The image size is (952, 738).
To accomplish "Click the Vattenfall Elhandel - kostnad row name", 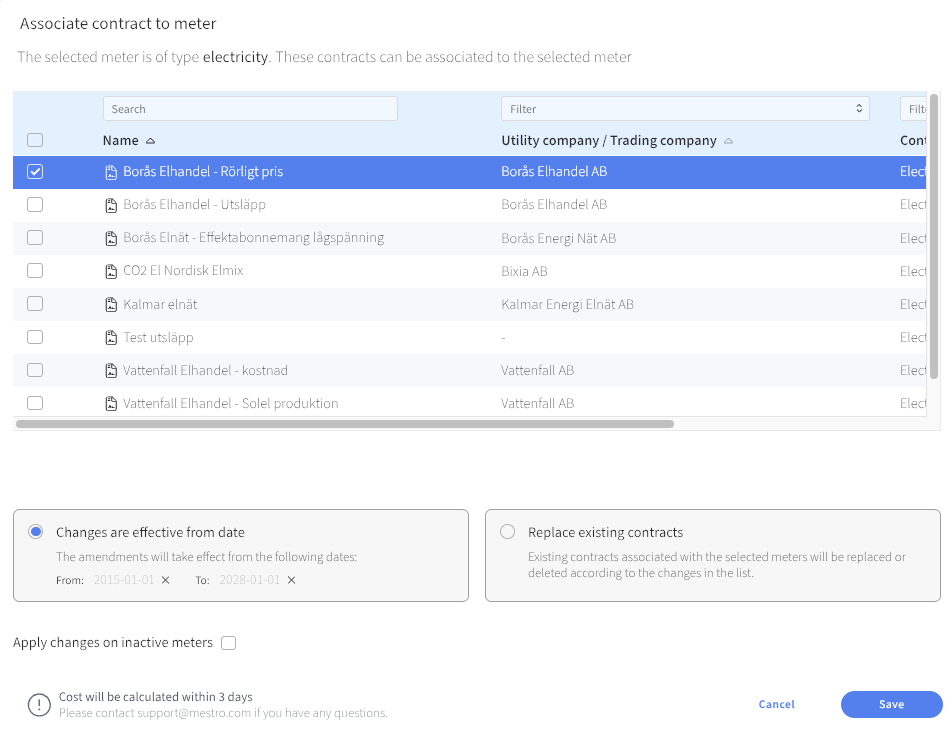I will 205,371.
